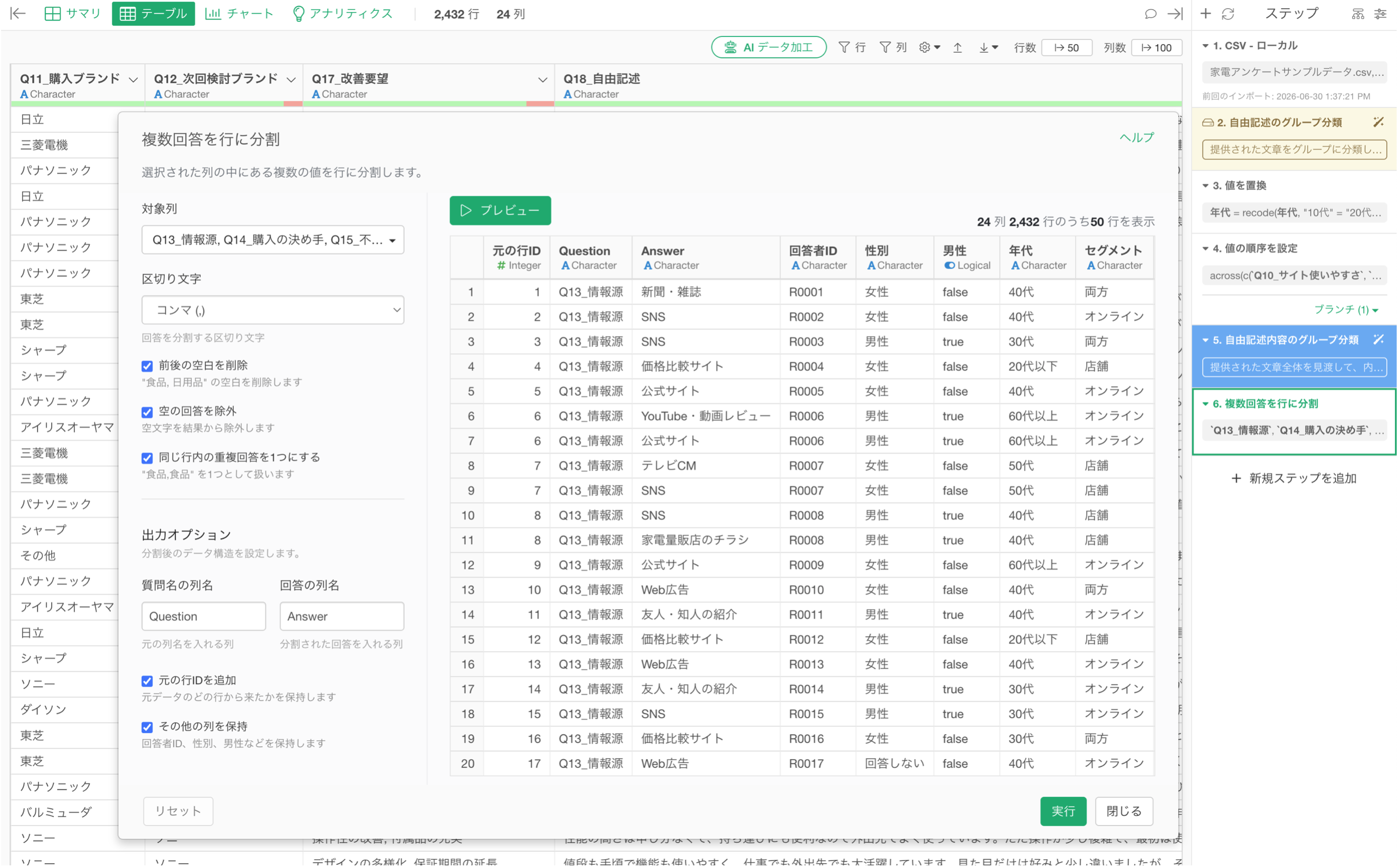
Task: Toggle 元の行IDを追加 checkbox
Action: 148,681
